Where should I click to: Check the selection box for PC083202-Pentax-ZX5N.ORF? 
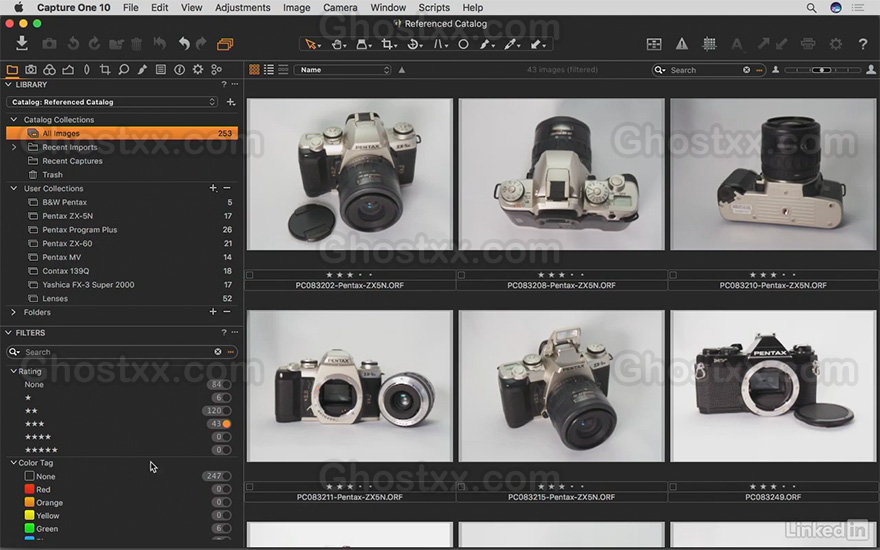[x=250, y=275]
